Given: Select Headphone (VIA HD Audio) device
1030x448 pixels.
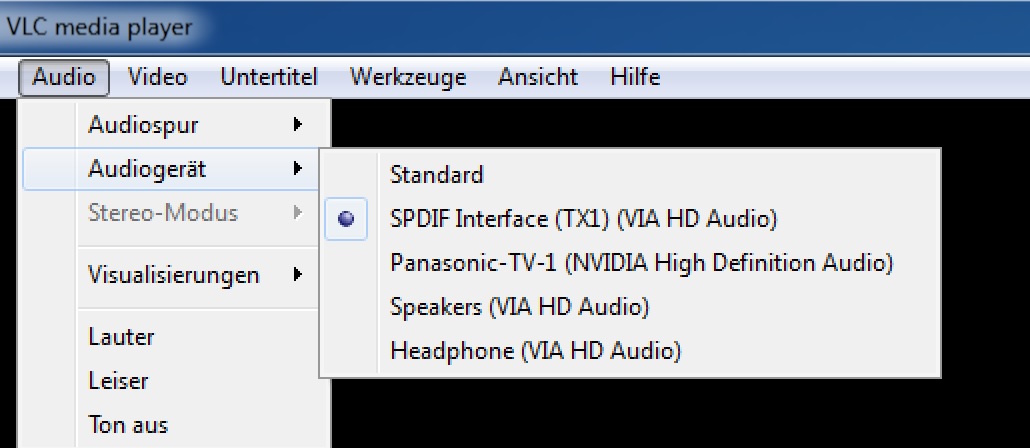Looking at the screenshot, I should (535, 351).
